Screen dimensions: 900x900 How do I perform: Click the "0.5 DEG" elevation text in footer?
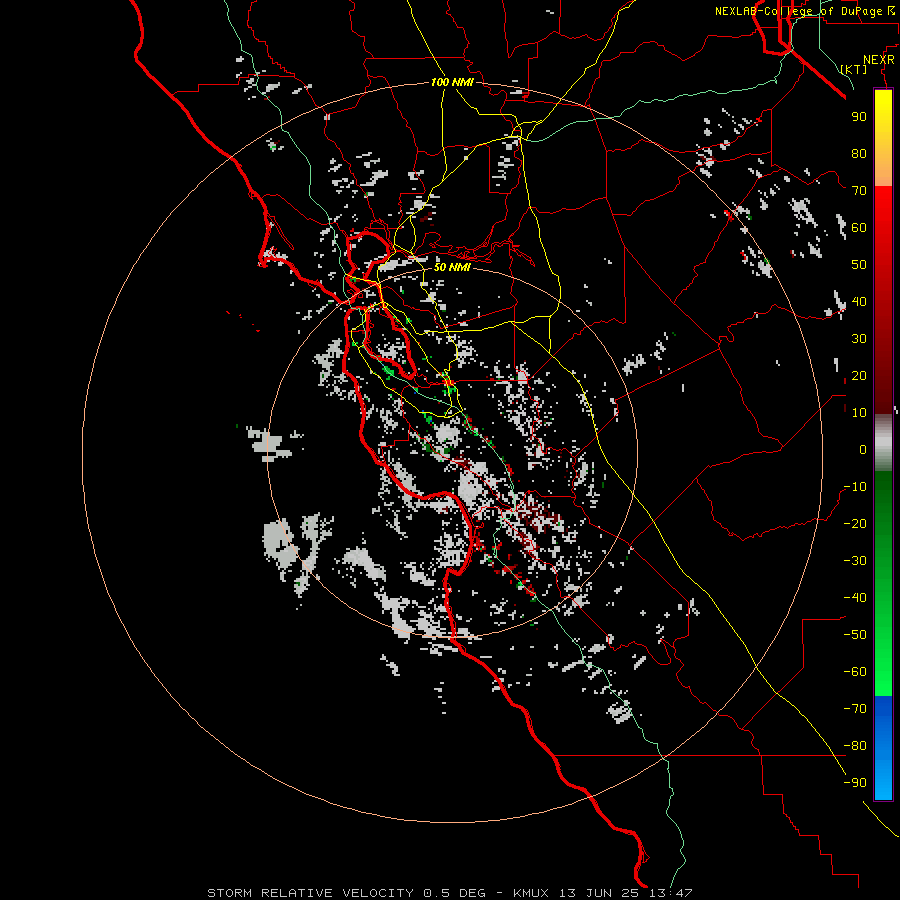(454, 893)
